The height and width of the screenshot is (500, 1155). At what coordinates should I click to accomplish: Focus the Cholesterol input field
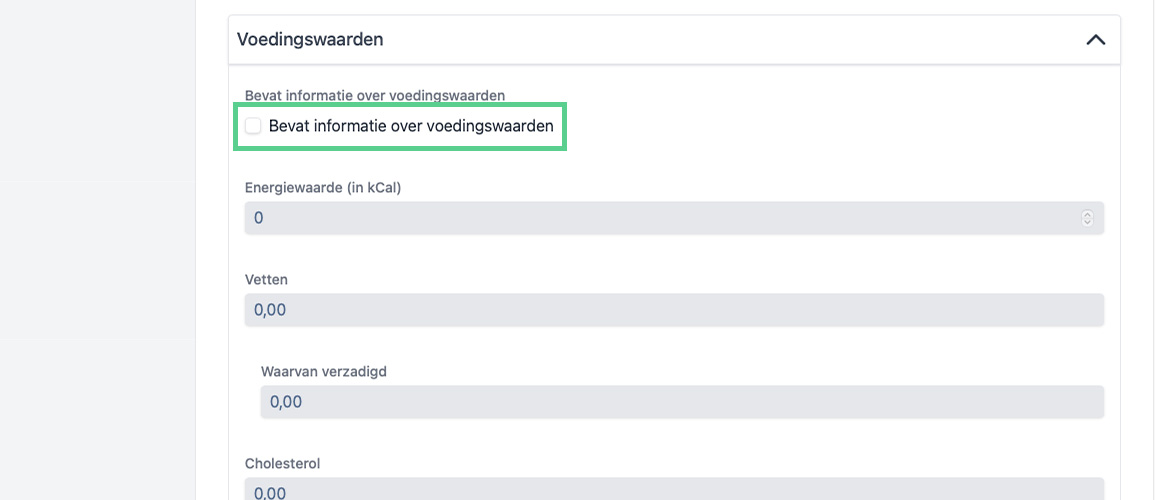pyautogui.click(x=674, y=490)
